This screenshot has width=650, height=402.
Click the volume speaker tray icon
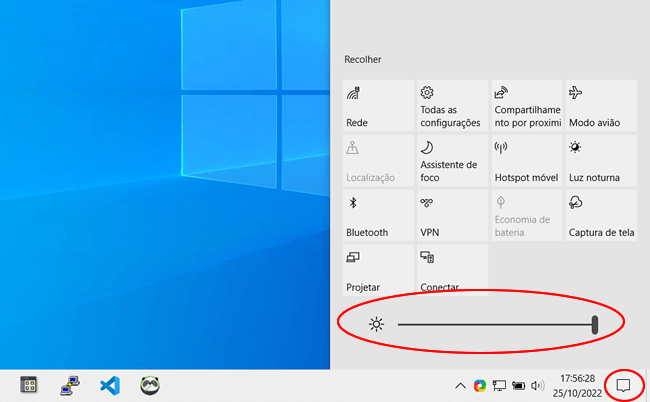tap(537, 385)
